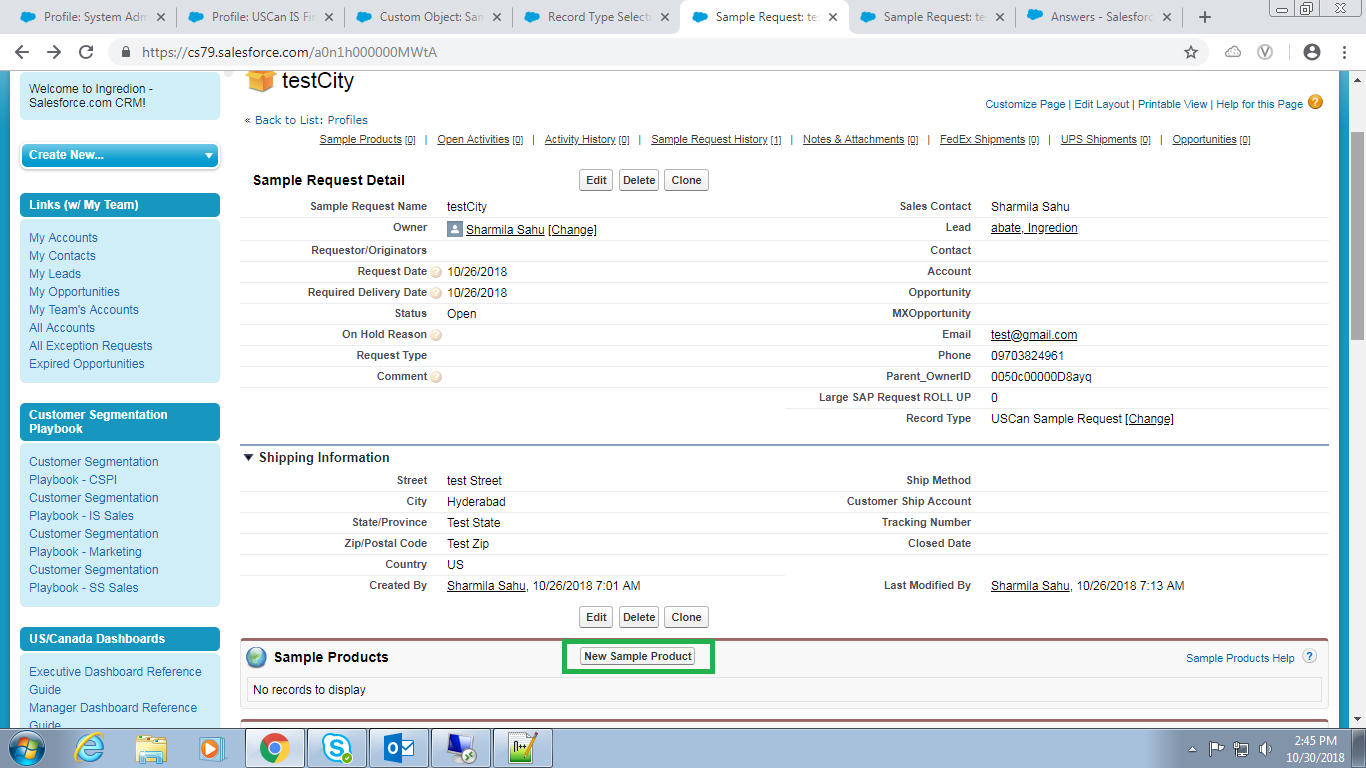Switch to the Profile: USCan IS tab
Viewport: 1366px width, 768px height.
click(260, 17)
